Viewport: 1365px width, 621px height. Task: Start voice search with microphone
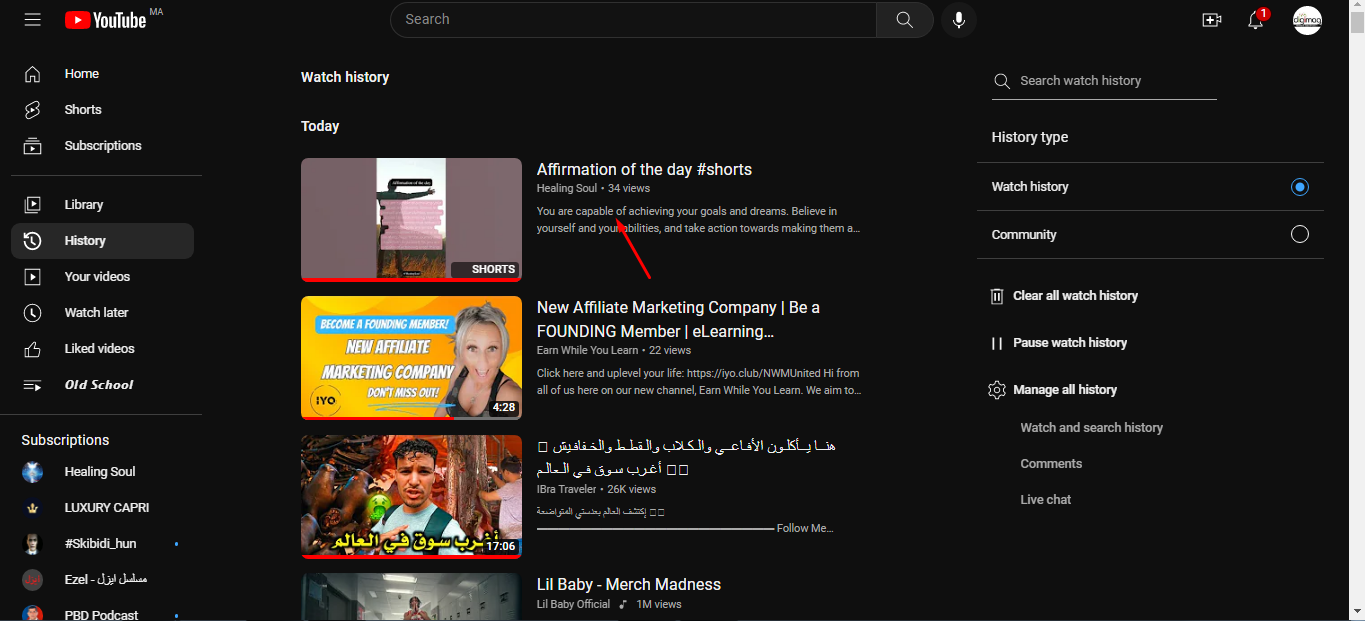(959, 20)
